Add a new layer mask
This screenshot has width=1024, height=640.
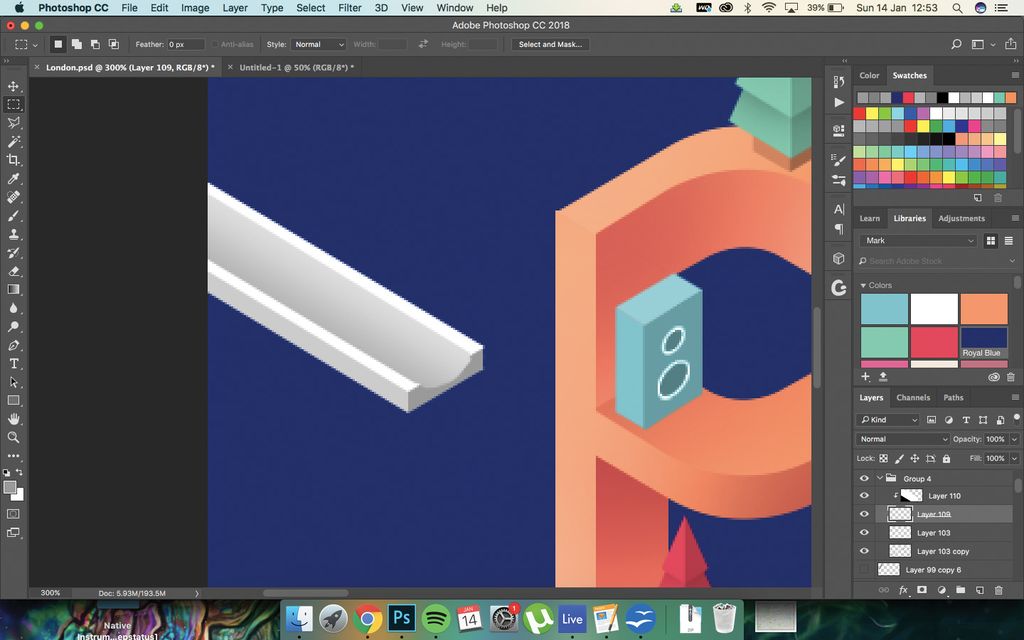point(922,590)
